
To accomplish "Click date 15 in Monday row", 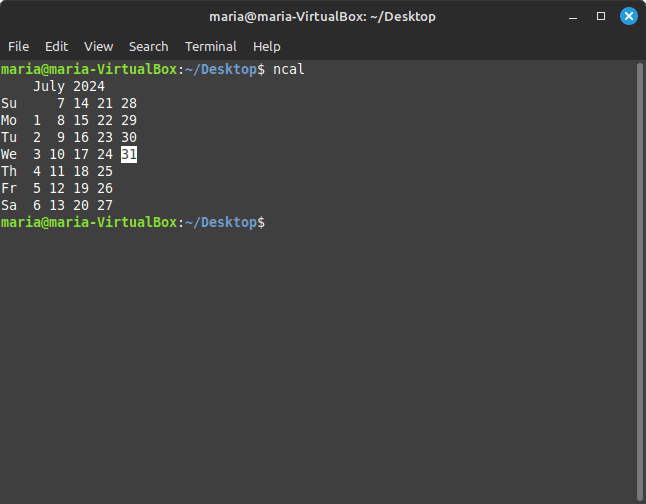I will [81, 120].
